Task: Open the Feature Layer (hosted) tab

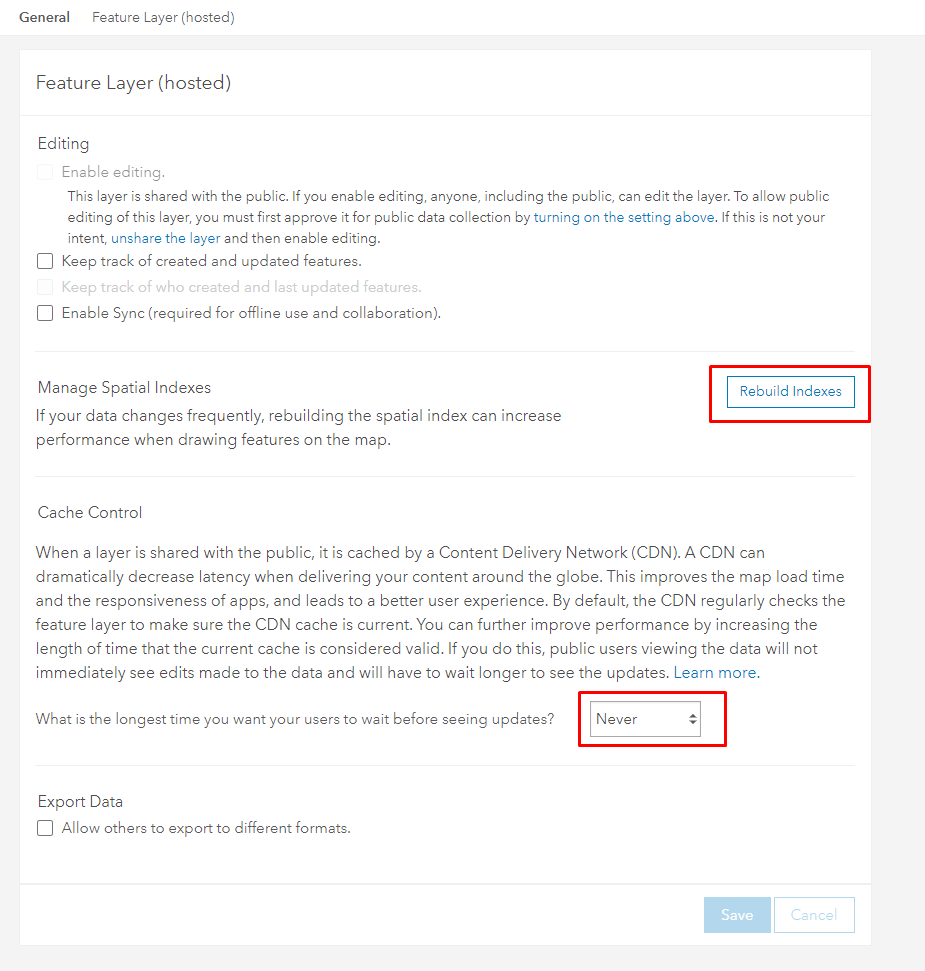Action: tap(163, 17)
